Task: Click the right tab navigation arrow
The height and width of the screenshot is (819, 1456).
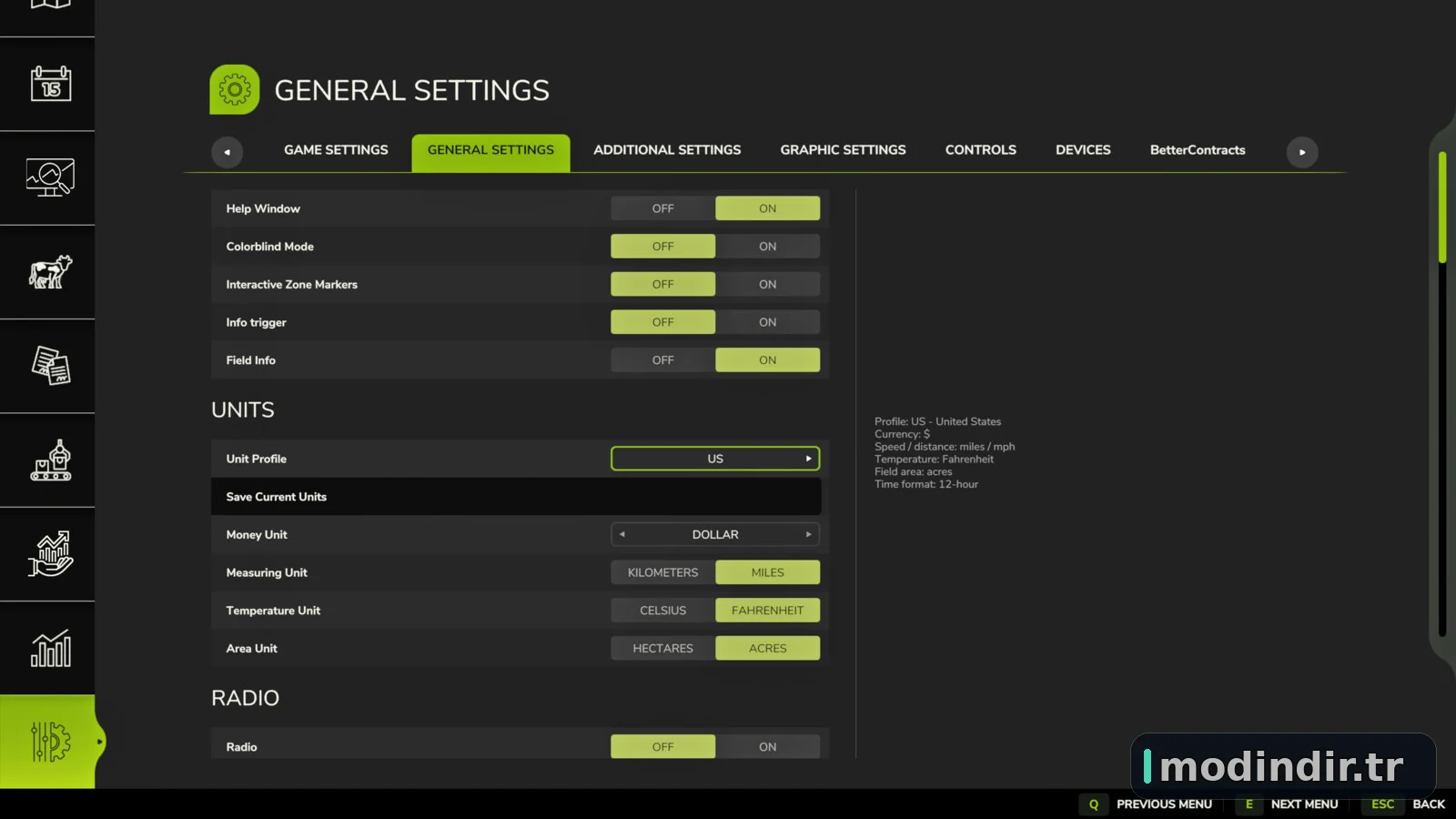Action: pyautogui.click(x=1302, y=152)
